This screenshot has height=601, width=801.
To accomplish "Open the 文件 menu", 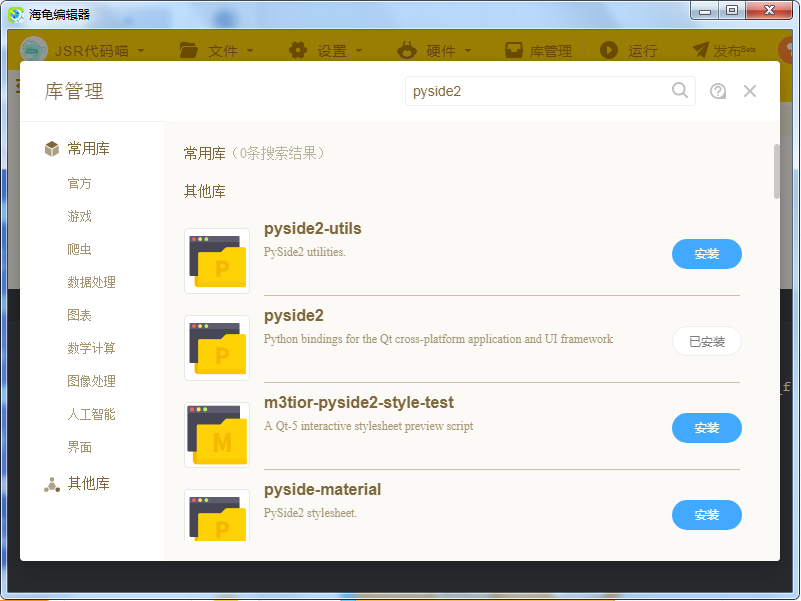I will pyautogui.click(x=223, y=51).
